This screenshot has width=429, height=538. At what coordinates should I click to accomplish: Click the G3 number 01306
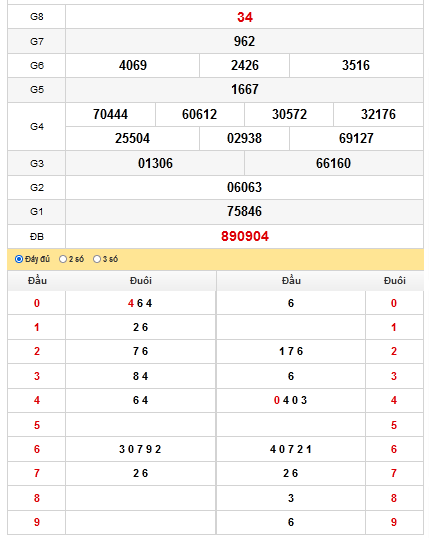coord(155,163)
